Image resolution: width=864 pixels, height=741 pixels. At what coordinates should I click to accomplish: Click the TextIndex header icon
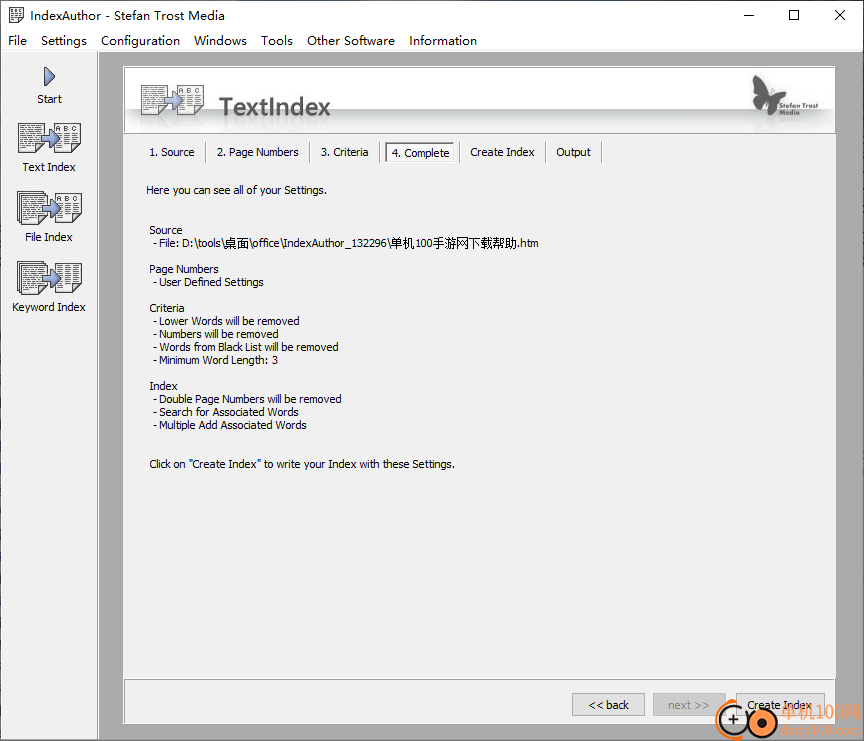172,100
